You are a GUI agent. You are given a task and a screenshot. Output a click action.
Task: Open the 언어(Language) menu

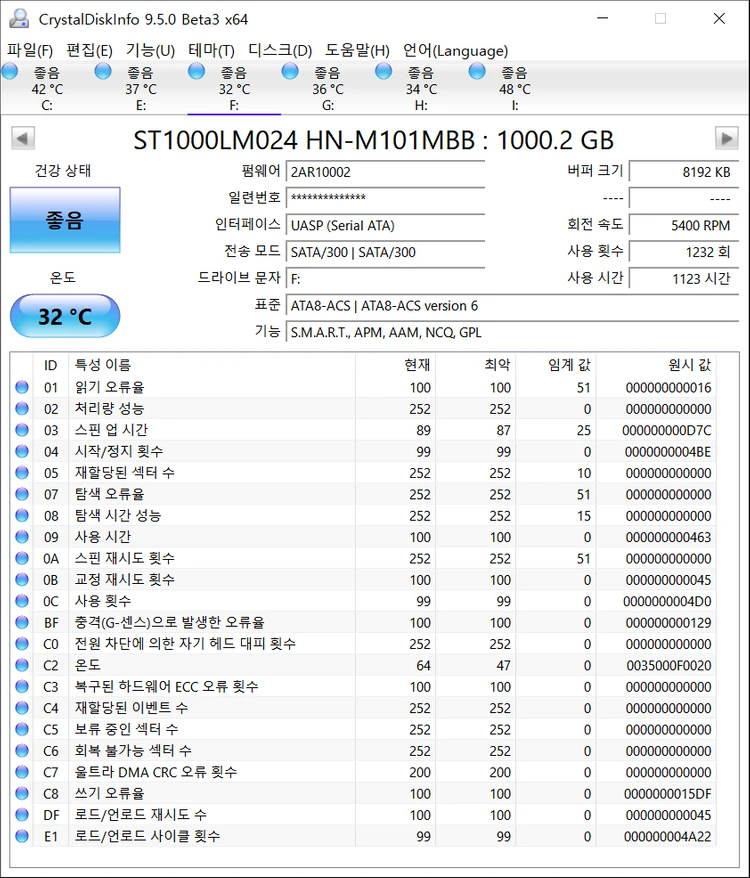point(455,50)
